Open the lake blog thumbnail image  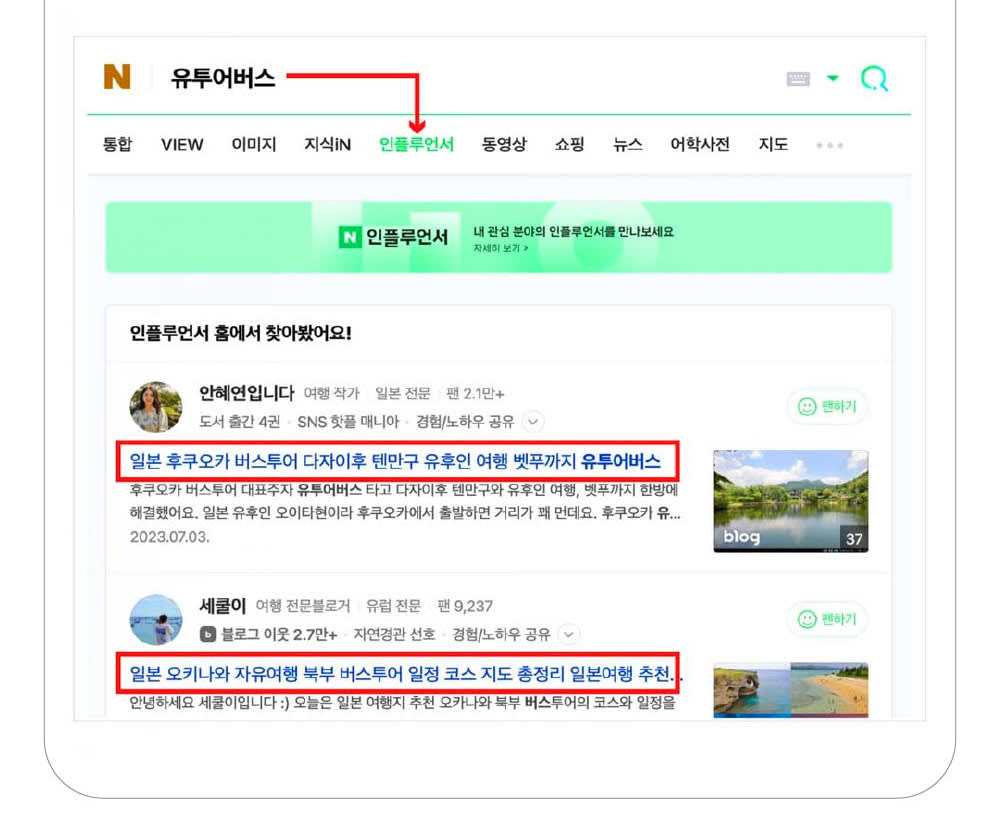790,501
